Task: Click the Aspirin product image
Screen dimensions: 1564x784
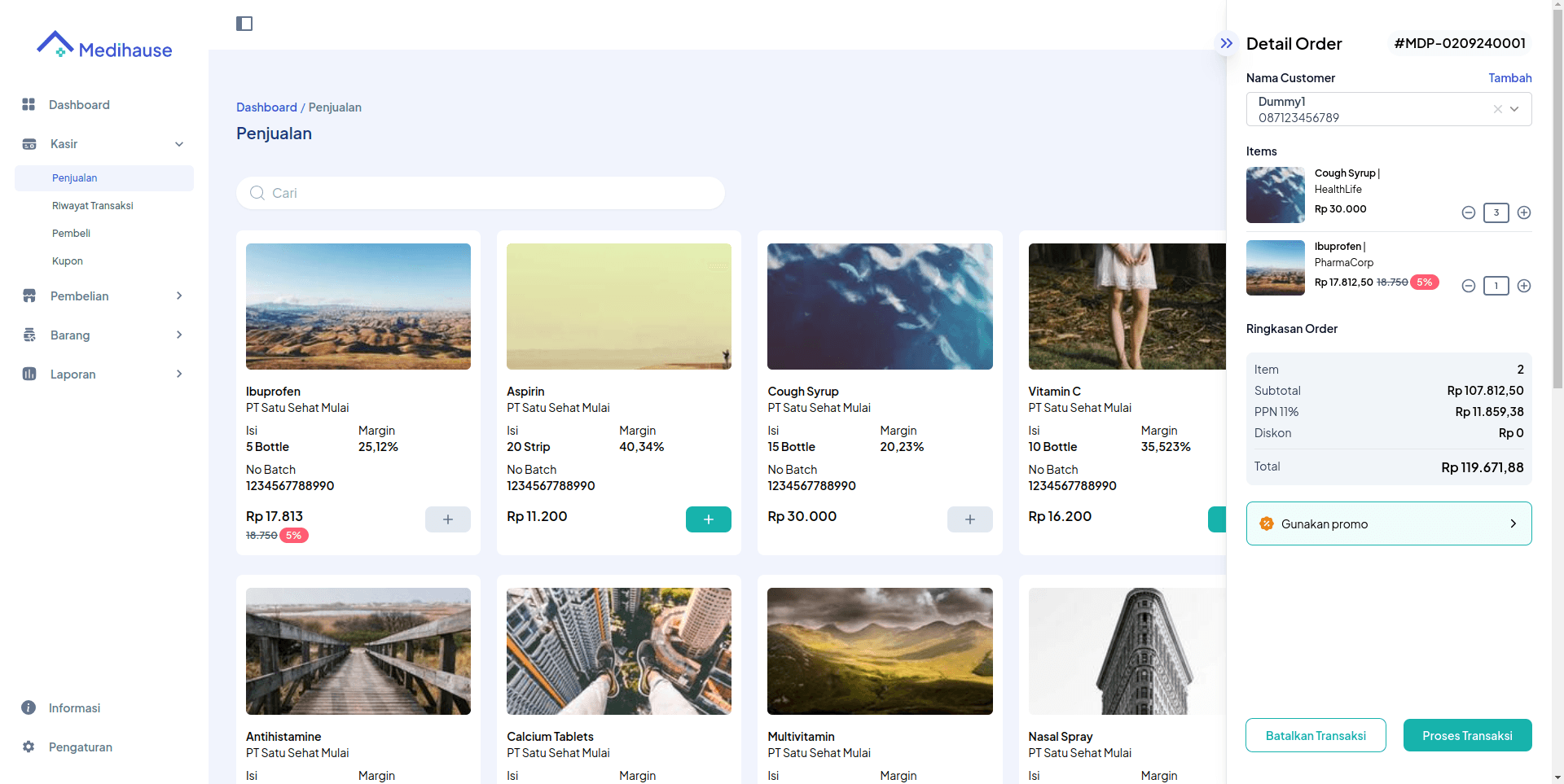Action: coord(619,306)
